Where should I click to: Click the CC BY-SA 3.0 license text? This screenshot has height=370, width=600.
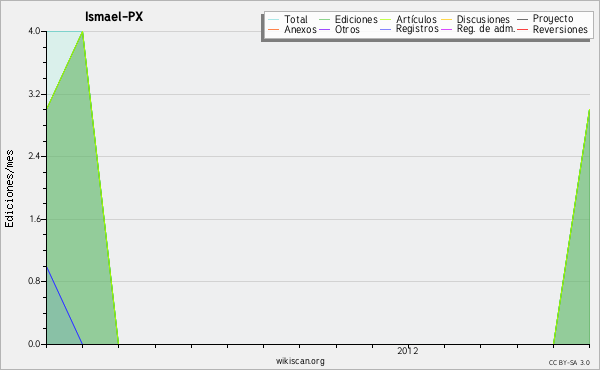click(569, 363)
